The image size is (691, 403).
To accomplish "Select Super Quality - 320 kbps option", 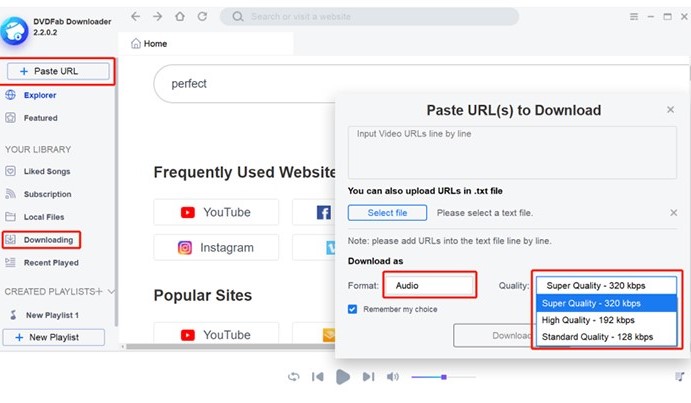I will tap(606, 303).
